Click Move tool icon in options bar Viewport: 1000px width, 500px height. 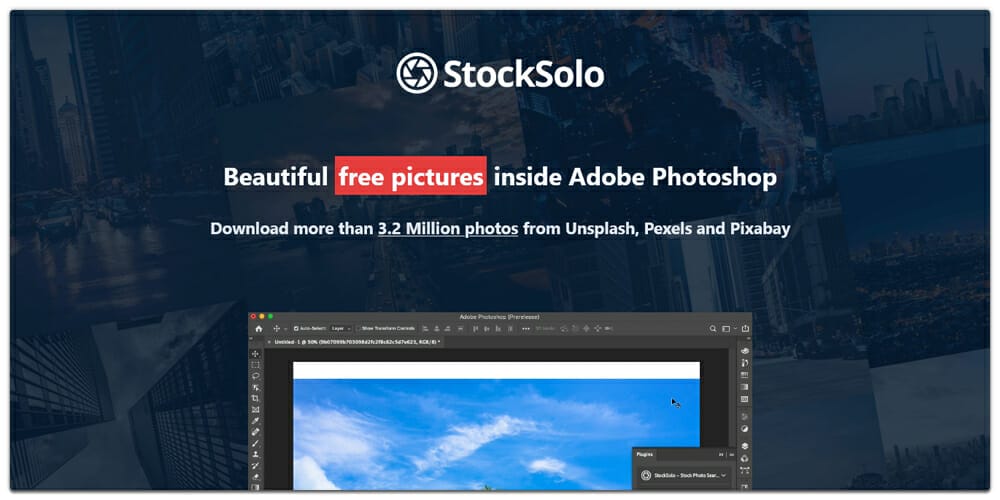point(277,328)
